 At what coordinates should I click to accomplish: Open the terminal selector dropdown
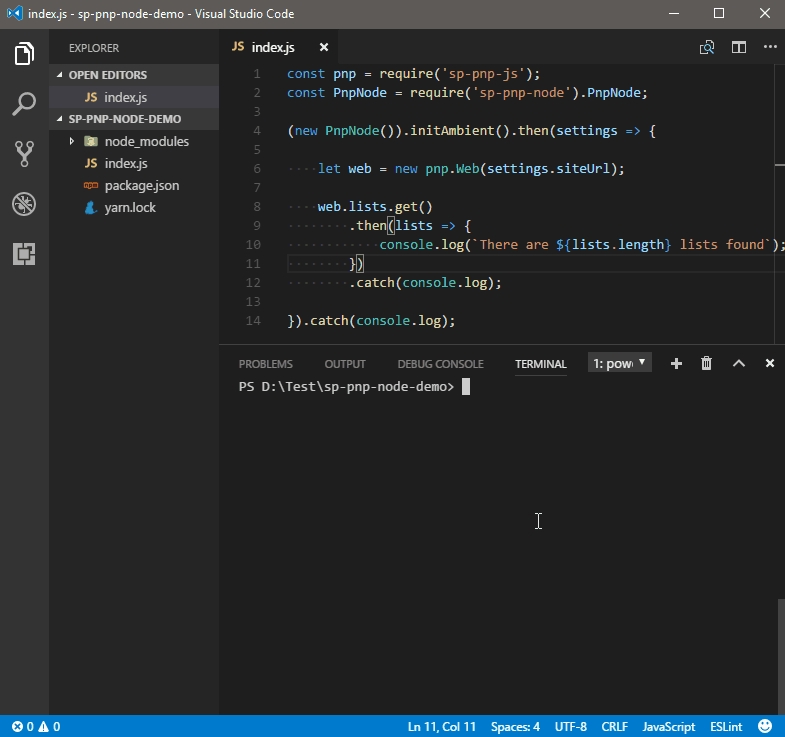tap(620, 363)
